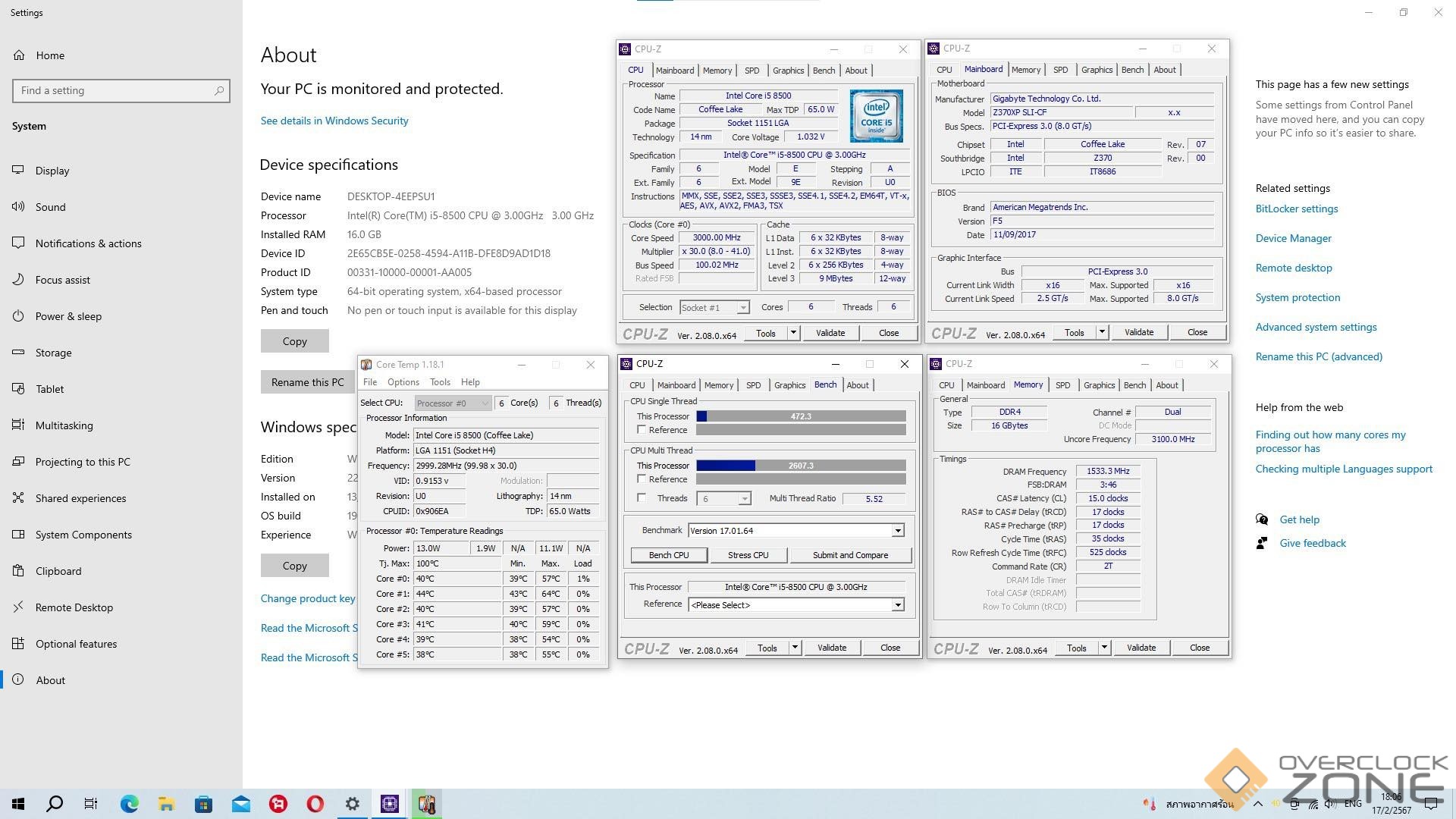Click Windows Start button
This screenshot has height=819, width=1456.
point(18,804)
